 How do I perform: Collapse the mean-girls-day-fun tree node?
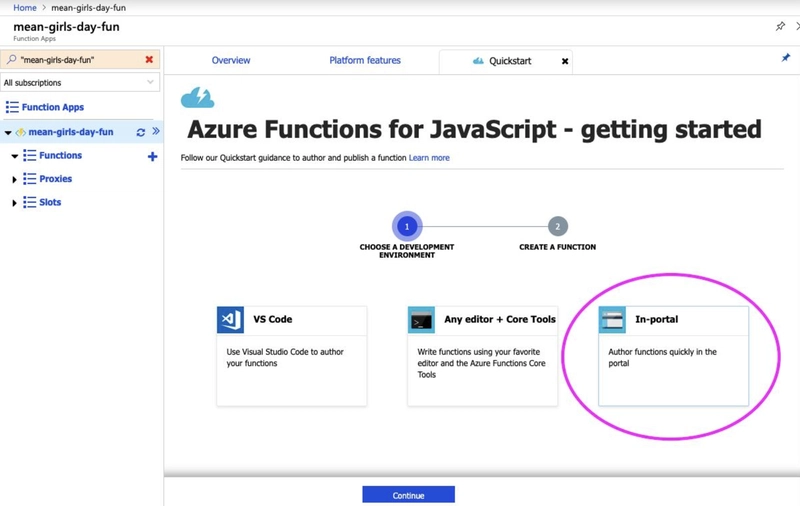point(8,133)
